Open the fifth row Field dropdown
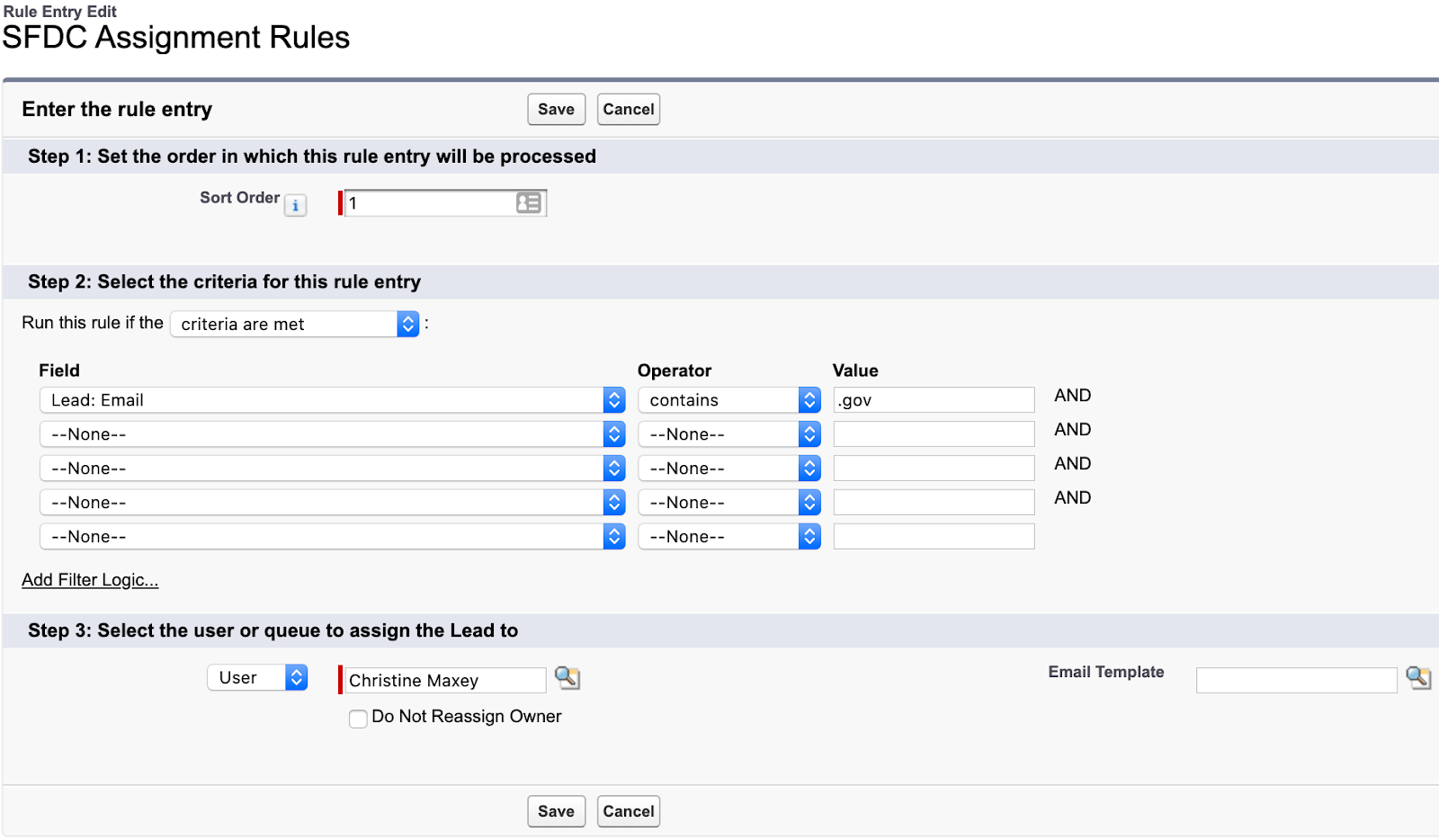The image size is (1439, 840). pyautogui.click(x=333, y=537)
